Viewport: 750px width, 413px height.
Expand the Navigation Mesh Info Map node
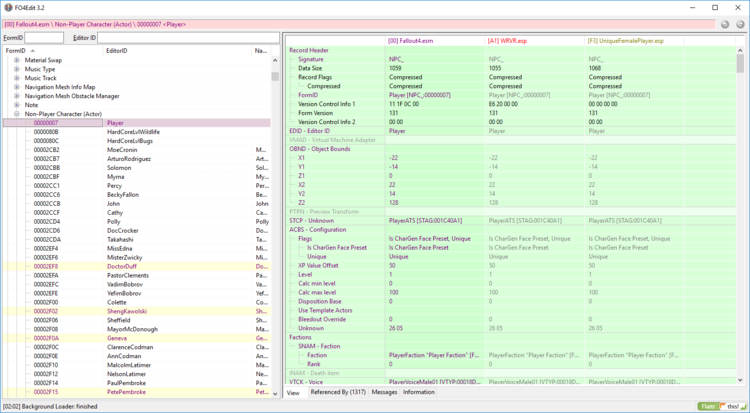point(17,87)
